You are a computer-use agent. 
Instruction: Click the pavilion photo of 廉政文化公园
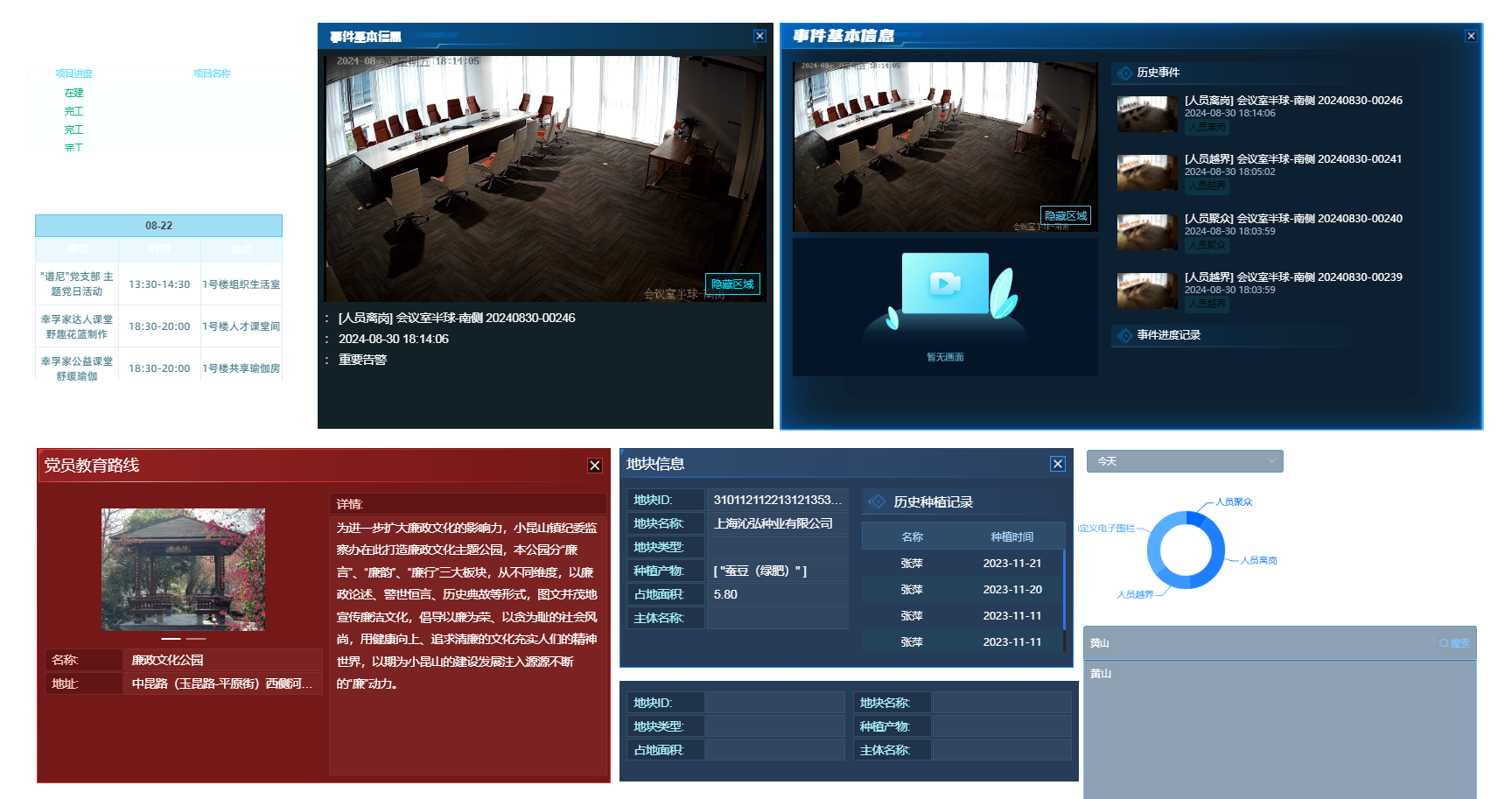[x=183, y=570]
